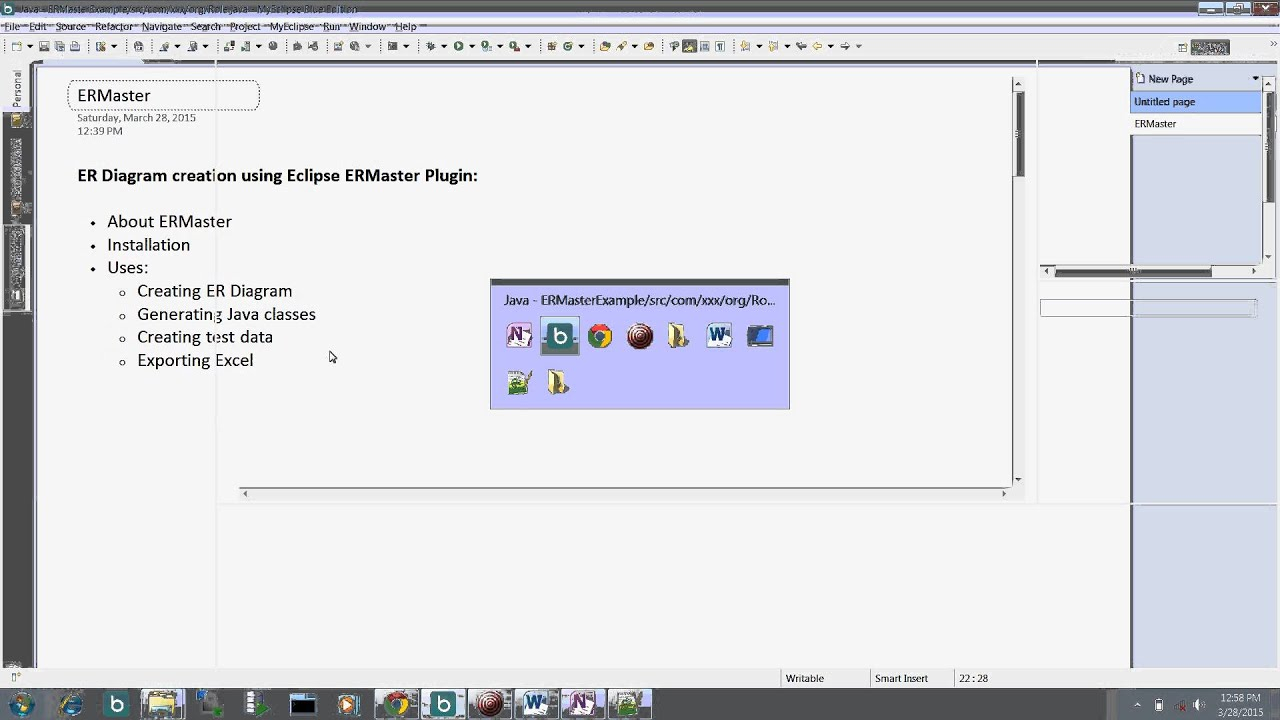This screenshot has height=720, width=1280.
Task: Open the Edit menu
Action: (x=38, y=27)
